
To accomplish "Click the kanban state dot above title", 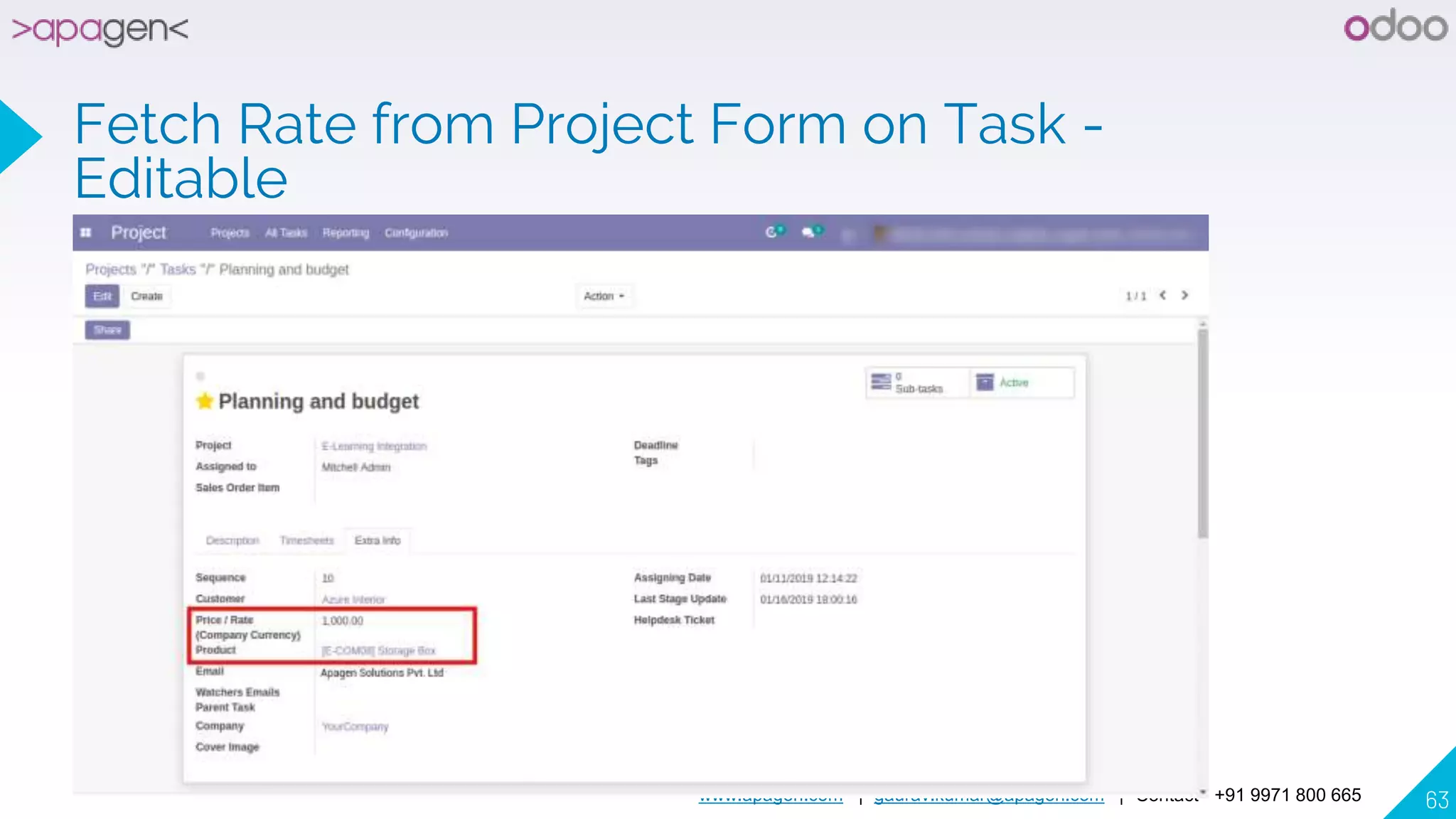I will [x=200, y=376].
